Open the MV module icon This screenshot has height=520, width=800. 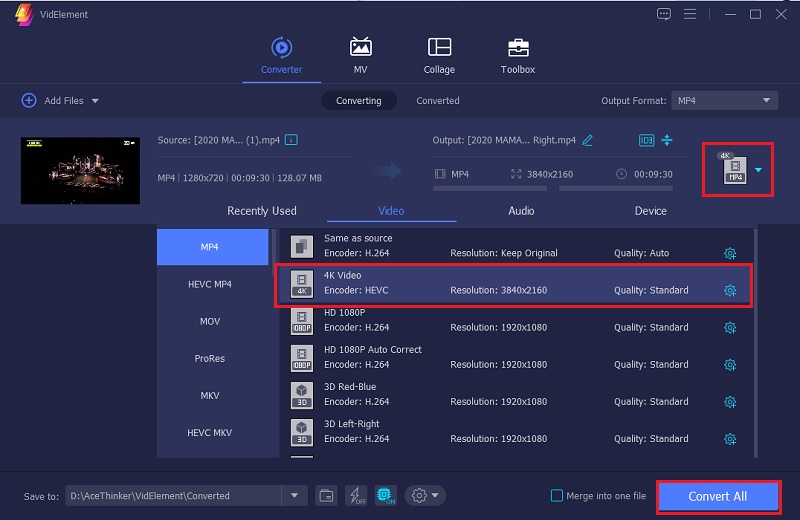coord(360,47)
